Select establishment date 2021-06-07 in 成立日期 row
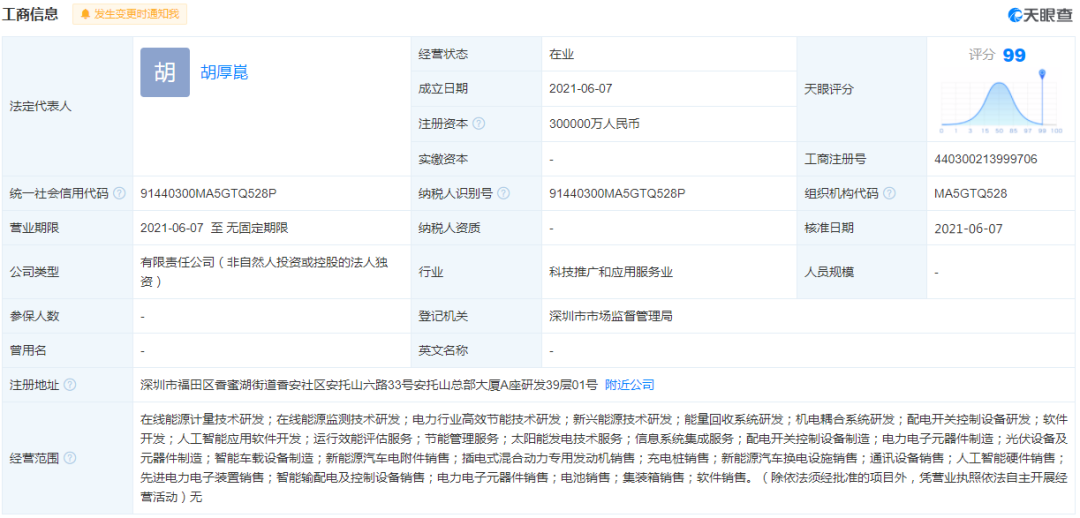1080x518 pixels. (581, 88)
